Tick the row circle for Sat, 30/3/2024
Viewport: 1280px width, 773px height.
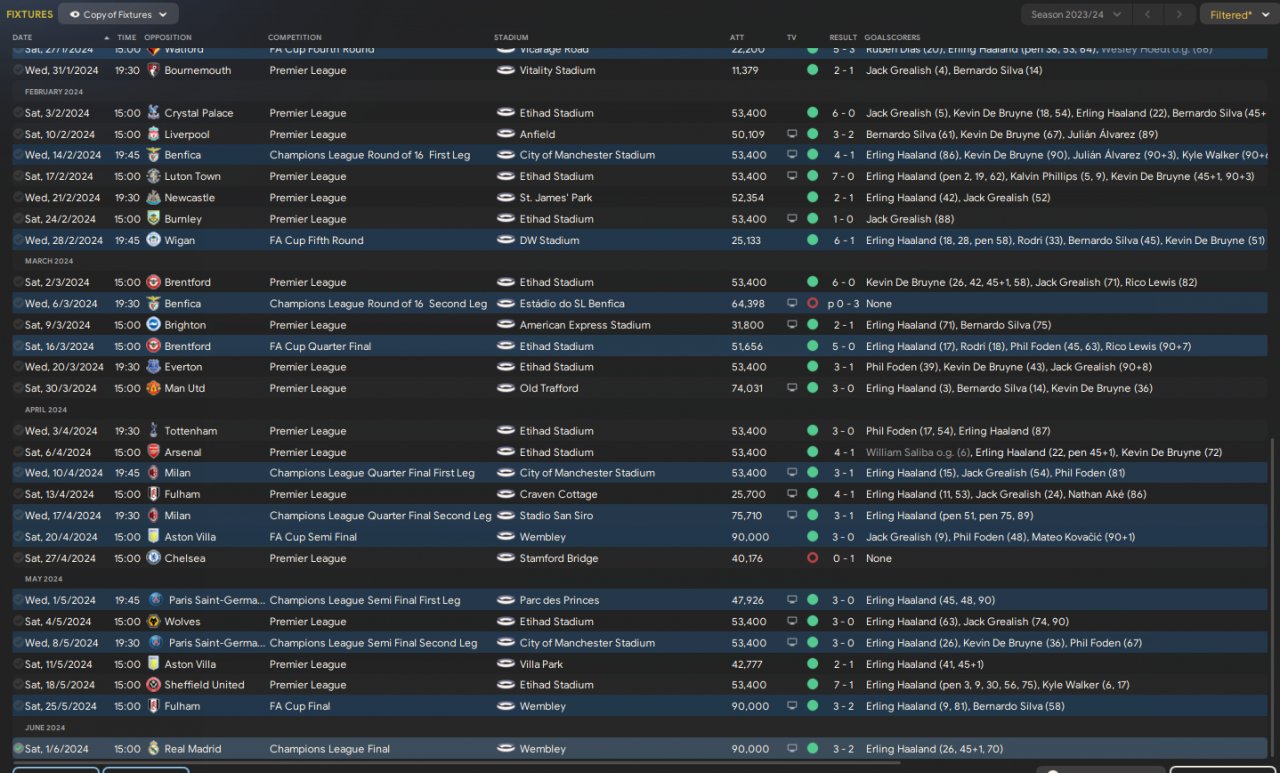click(18, 388)
